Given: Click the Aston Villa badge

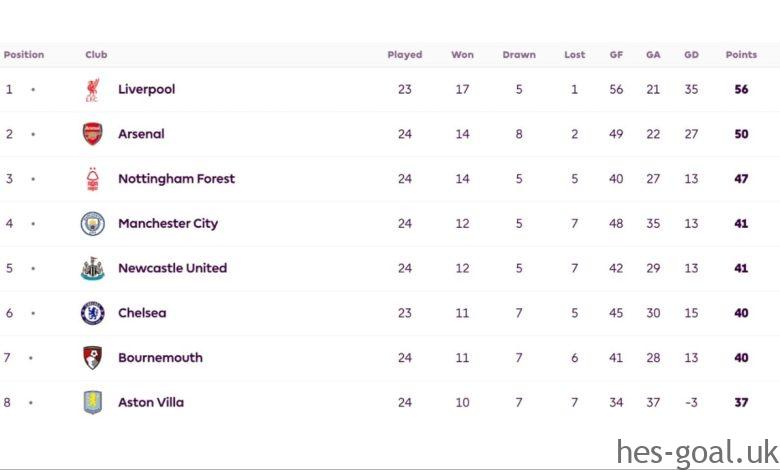Looking at the screenshot, I should (x=92, y=402).
